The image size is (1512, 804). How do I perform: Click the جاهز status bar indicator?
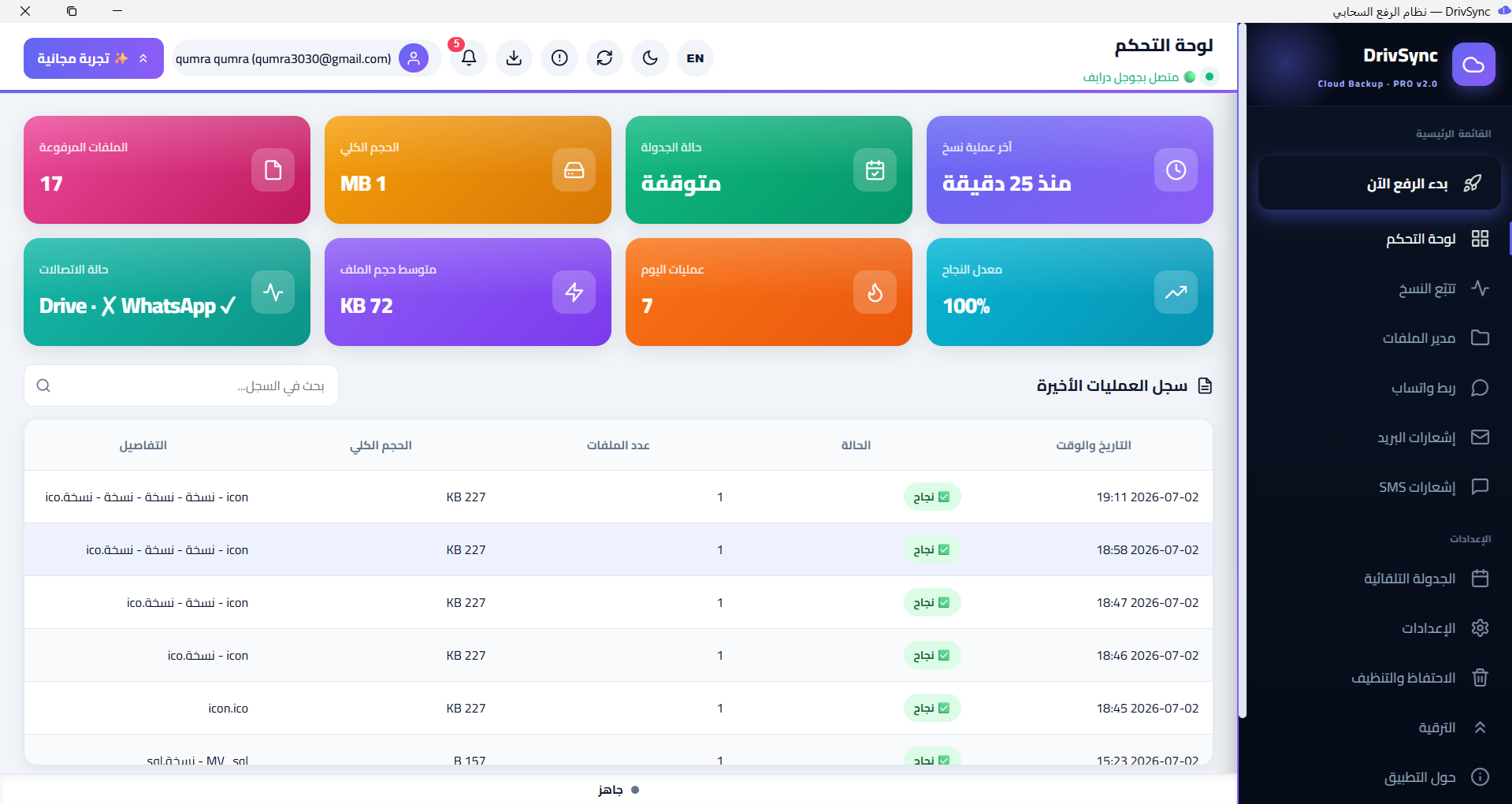tap(619, 790)
